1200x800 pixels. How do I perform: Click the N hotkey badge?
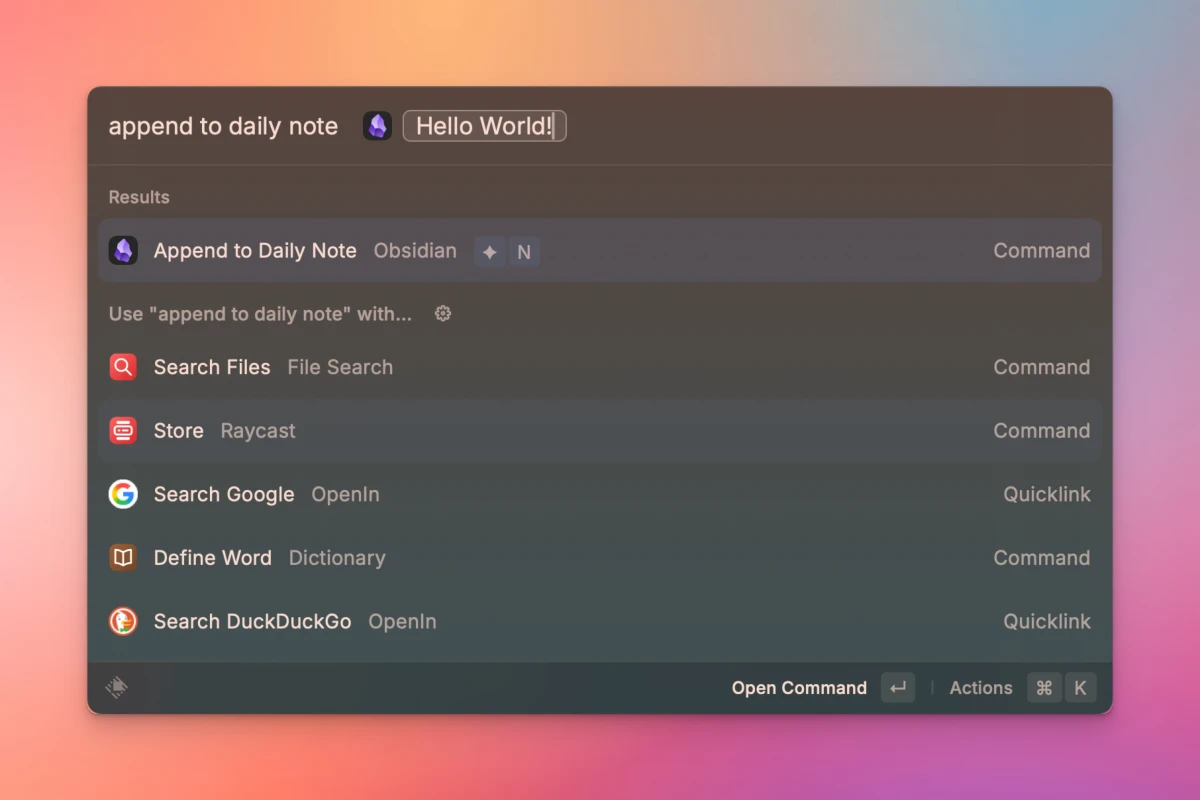tap(524, 252)
